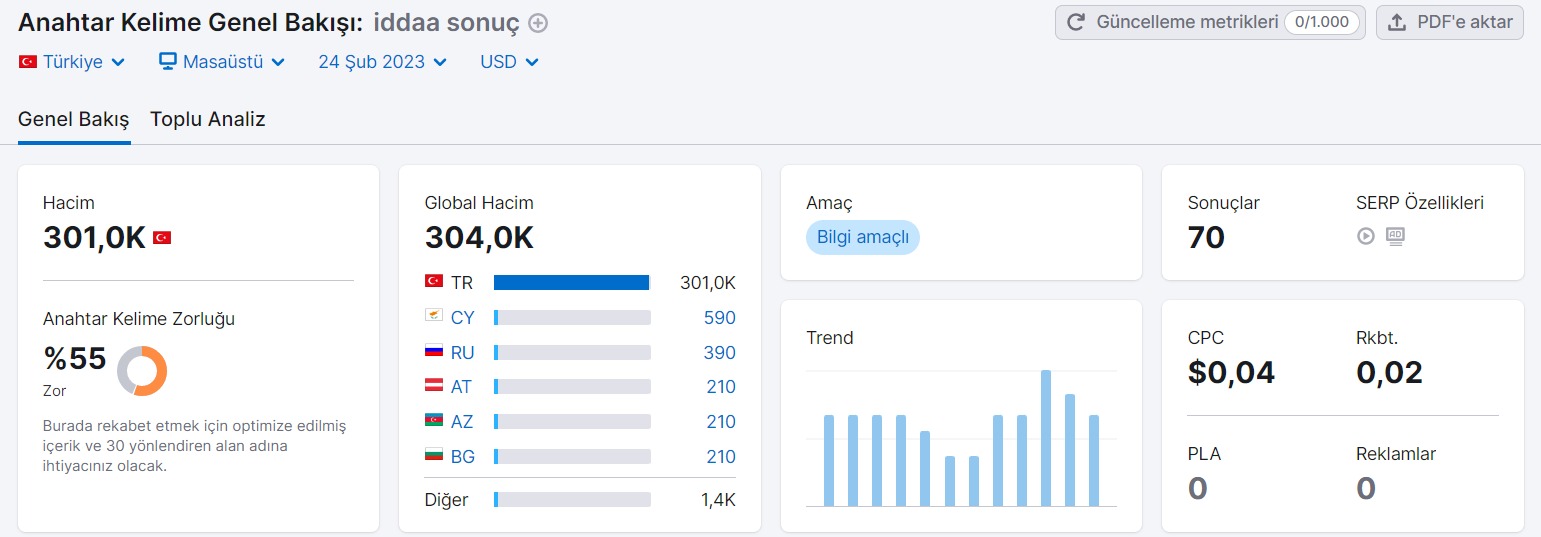Click the Cyprus flag in Global Hacim list
The image size is (1541, 537).
coord(434,317)
